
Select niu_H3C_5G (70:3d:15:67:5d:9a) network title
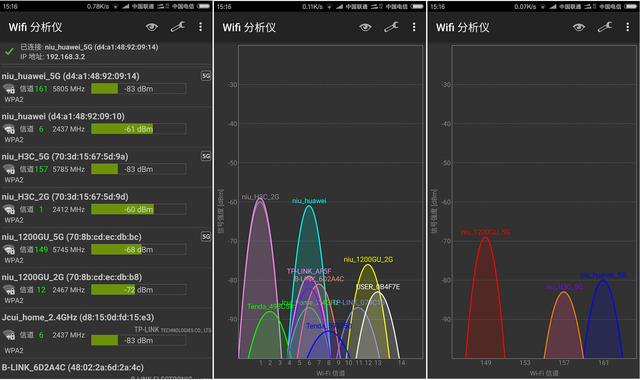pos(65,157)
